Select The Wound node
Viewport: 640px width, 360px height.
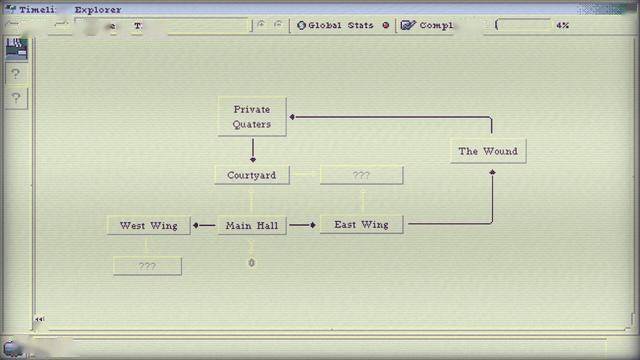click(488, 151)
